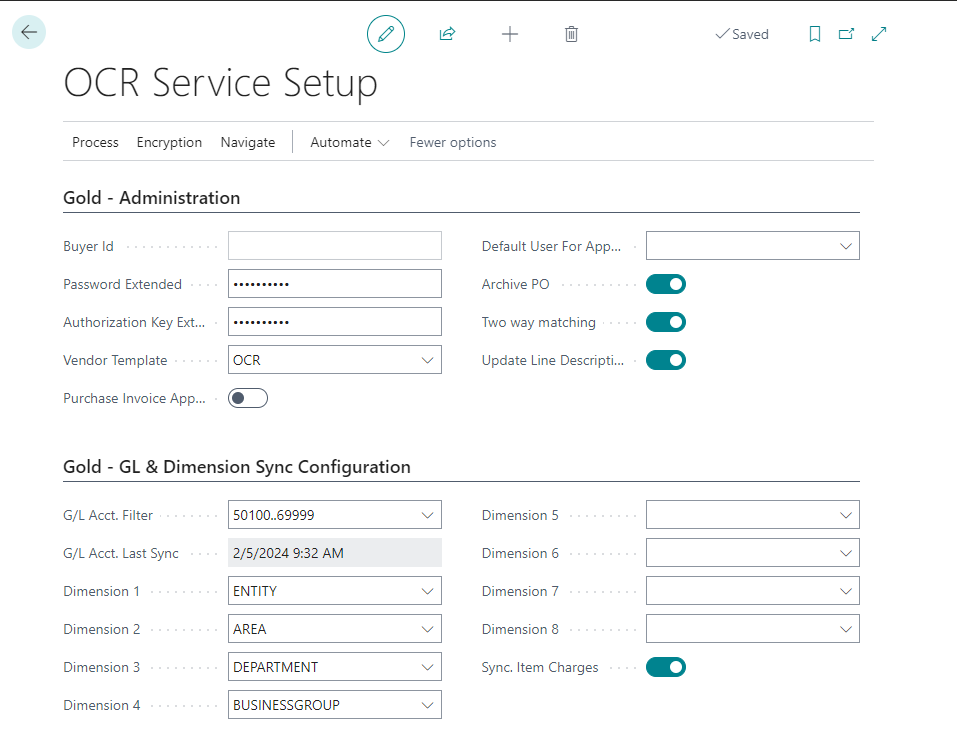The height and width of the screenshot is (751, 957).
Task: Expand the Automate menu
Action: (x=349, y=142)
